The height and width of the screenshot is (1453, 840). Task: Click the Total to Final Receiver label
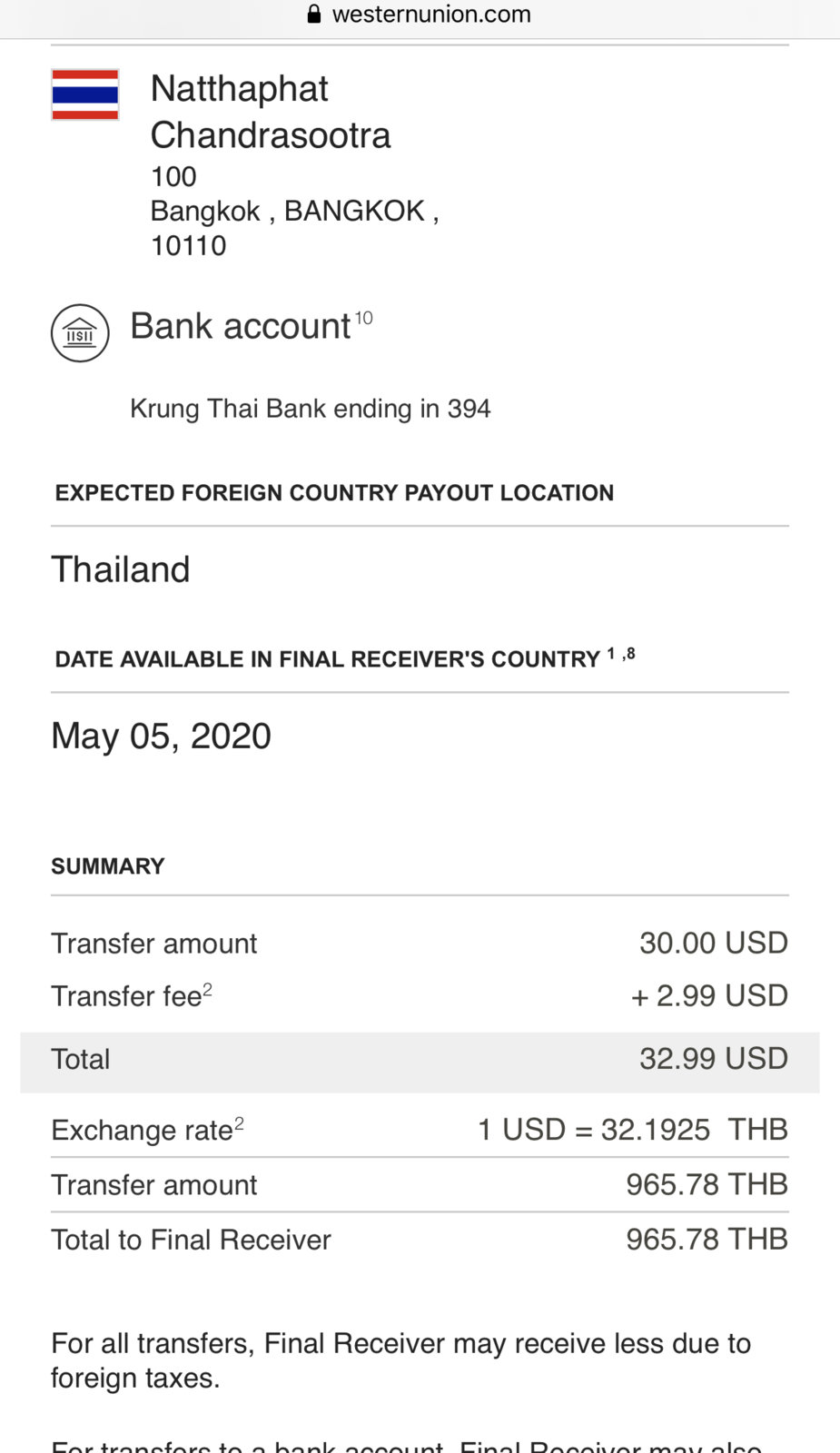tap(191, 1240)
